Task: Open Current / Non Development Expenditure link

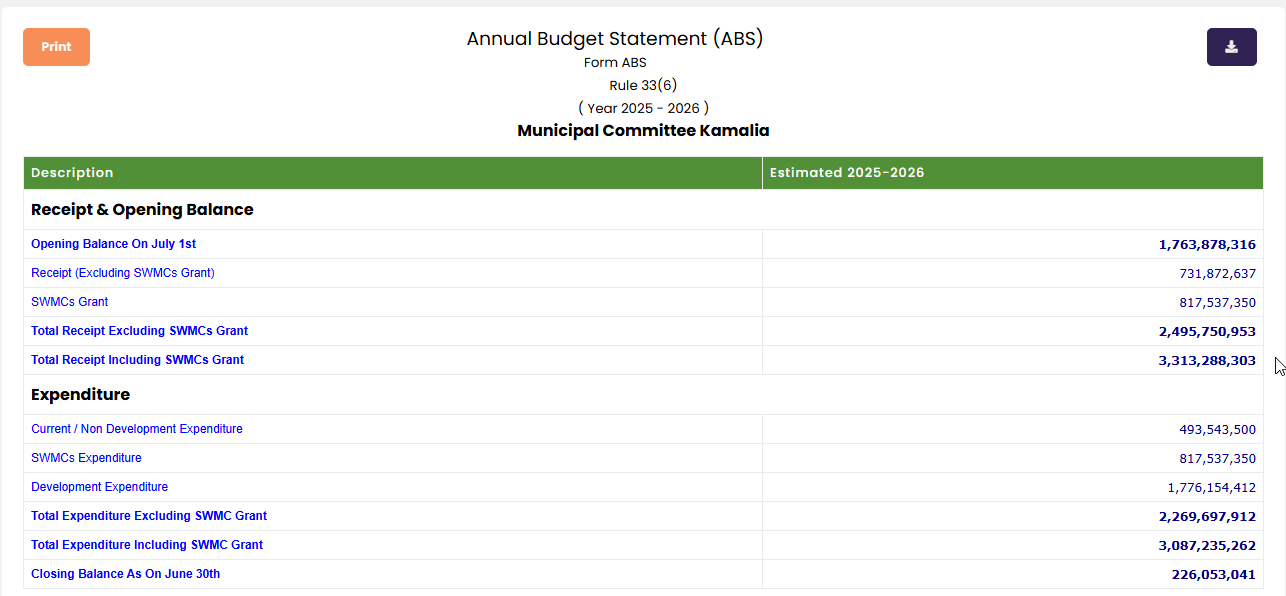Action: 137,429
